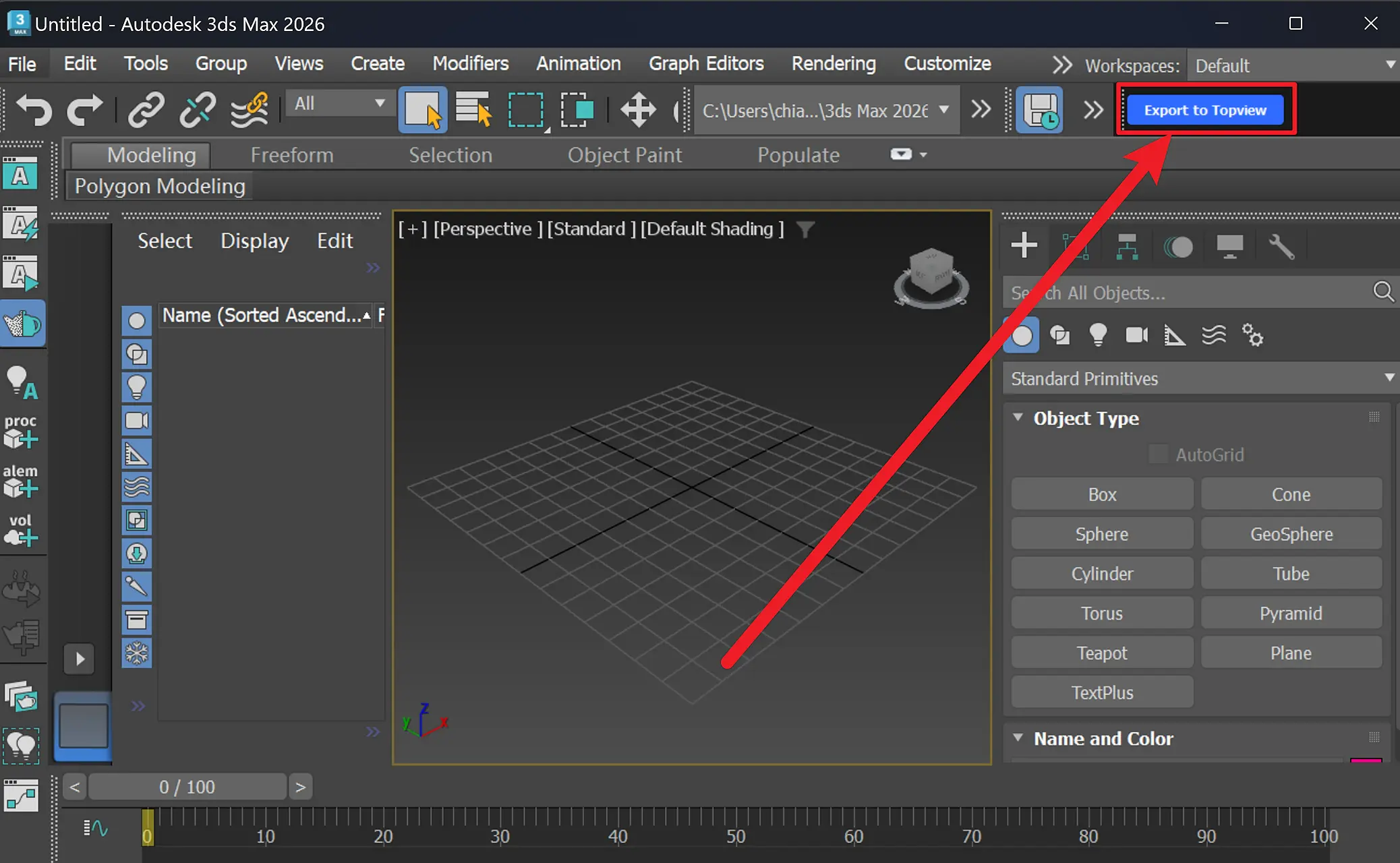Click the magenta object color swatch

tap(1366, 761)
